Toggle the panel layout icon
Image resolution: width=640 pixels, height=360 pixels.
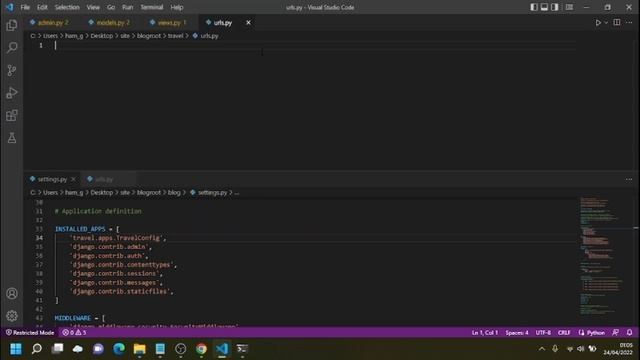point(544,7)
